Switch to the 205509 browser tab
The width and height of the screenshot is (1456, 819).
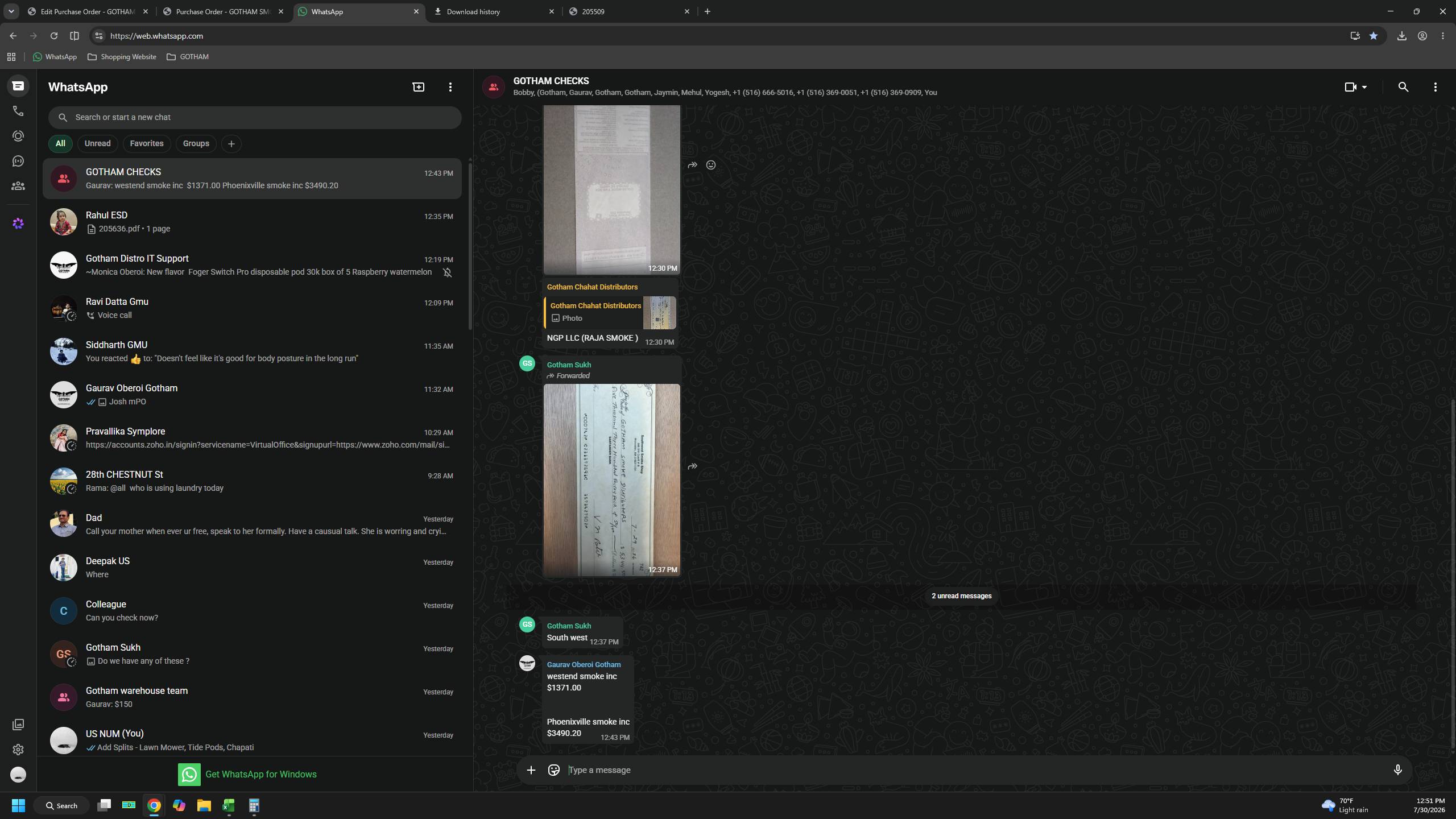(x=629, y=11)
